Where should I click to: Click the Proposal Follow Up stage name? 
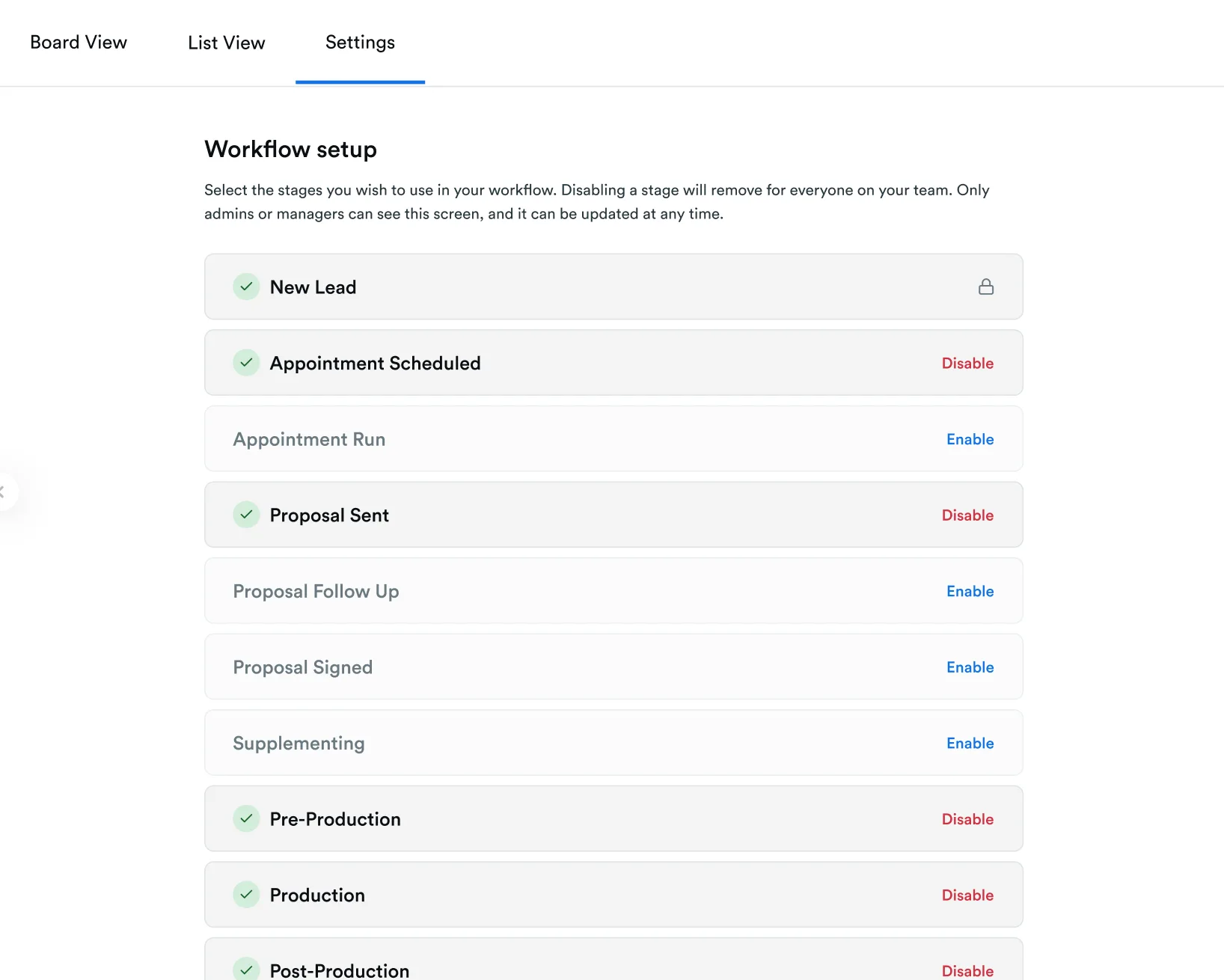pos(316,592)
